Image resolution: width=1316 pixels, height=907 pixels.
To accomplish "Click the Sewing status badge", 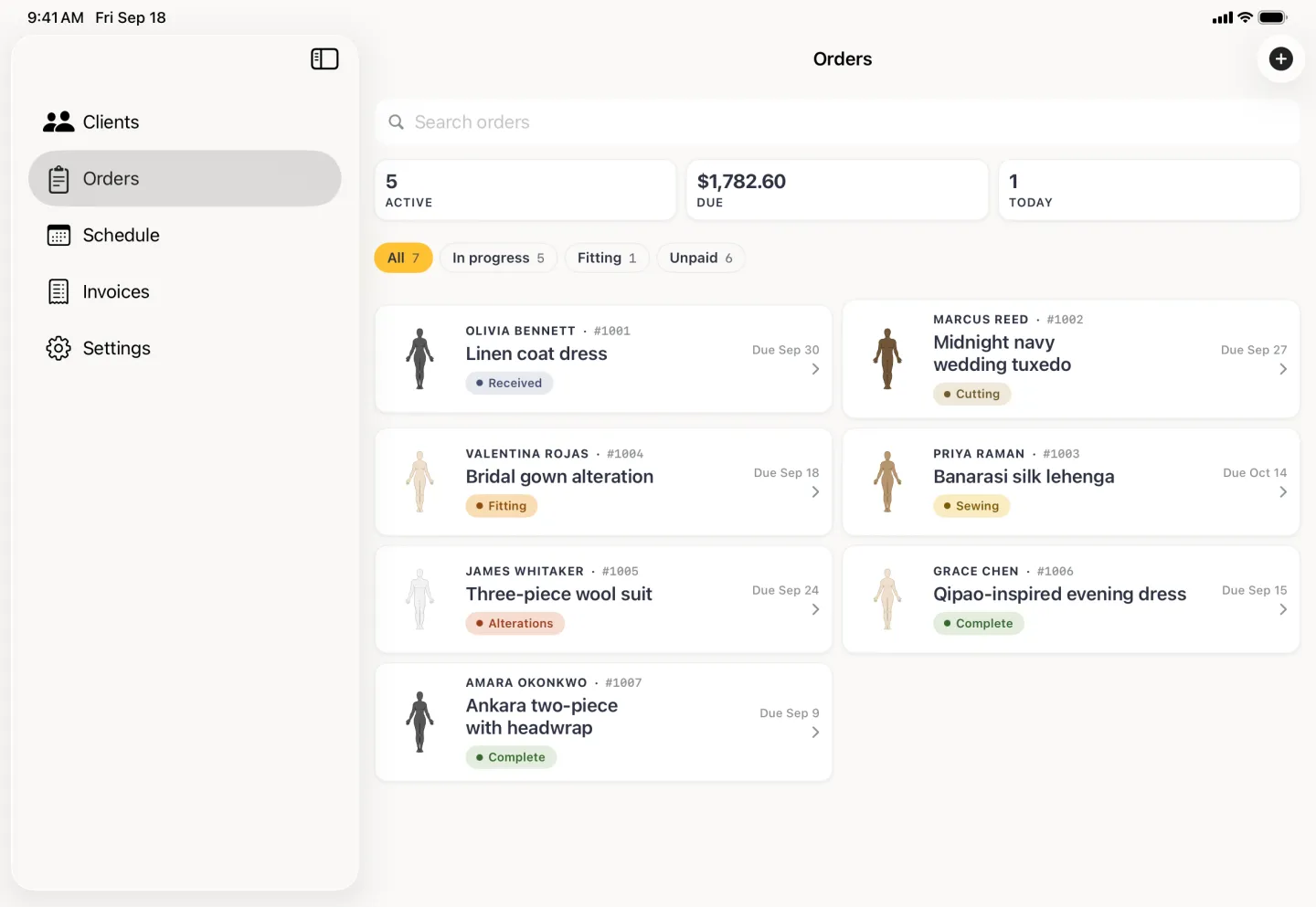I will [x=971, y=506].
